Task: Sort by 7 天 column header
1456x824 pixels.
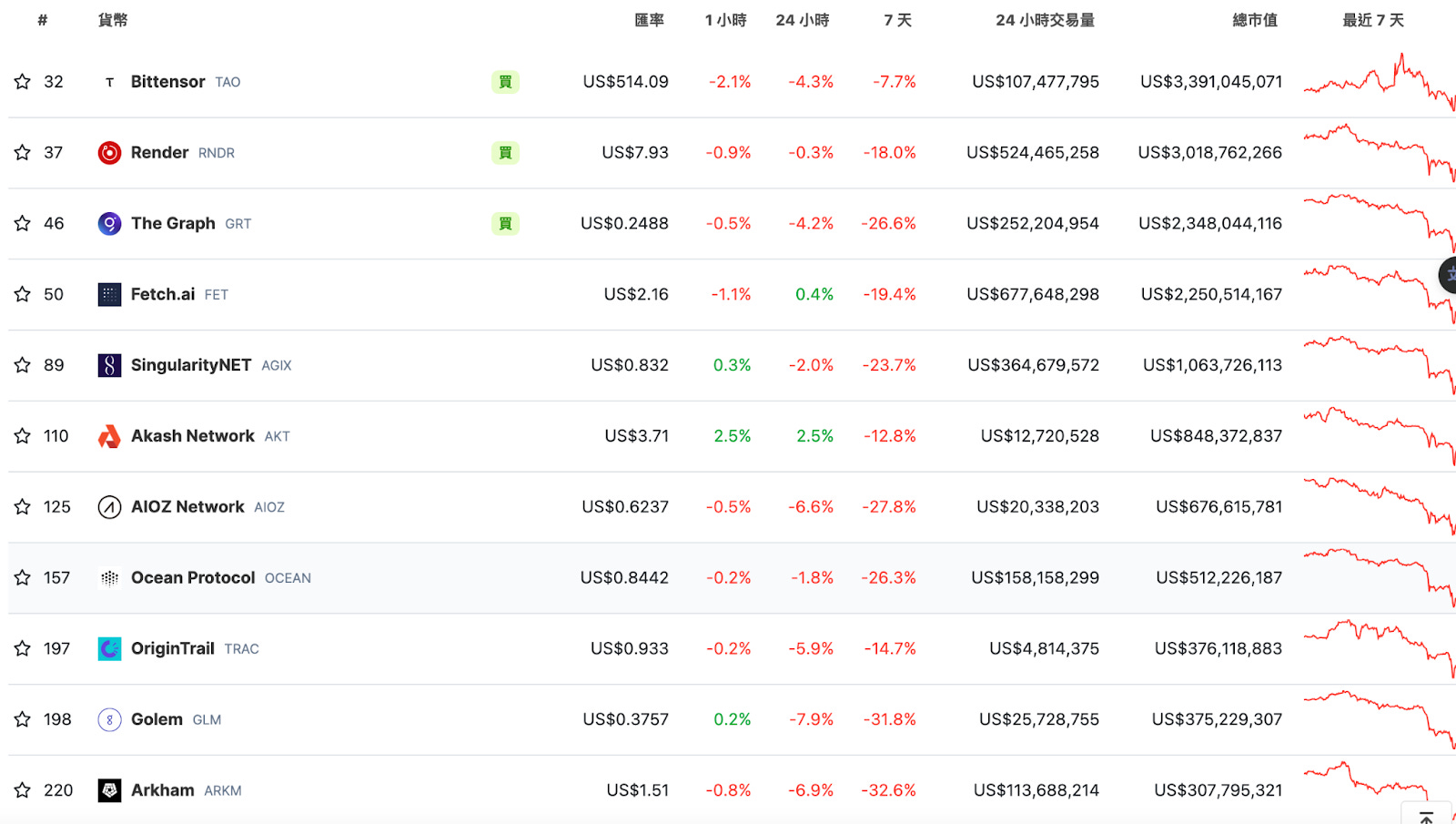Action: [897, 20]
